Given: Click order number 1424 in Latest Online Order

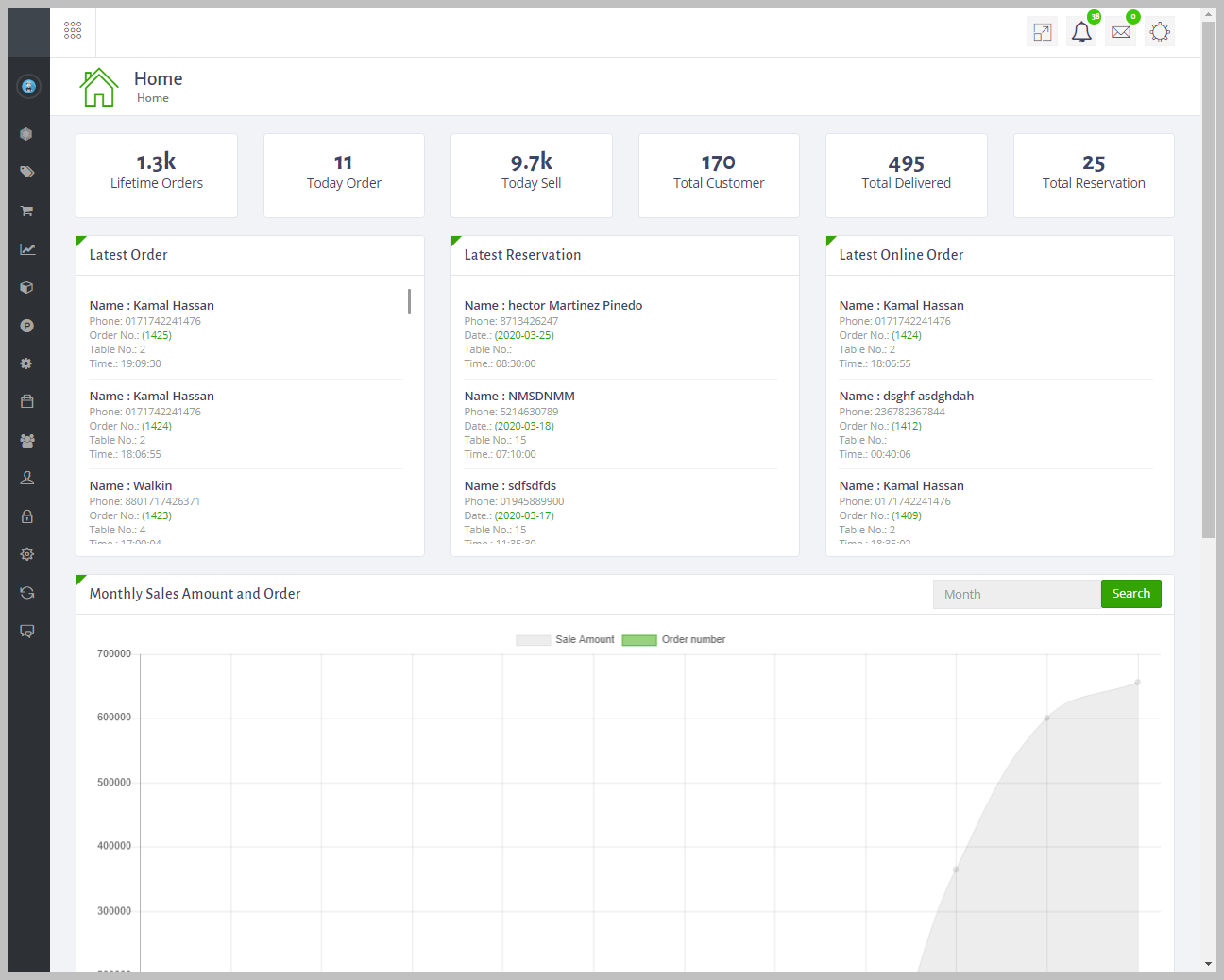Looking at the screenshot, I should pyautogui.click(x=907, y=335).
